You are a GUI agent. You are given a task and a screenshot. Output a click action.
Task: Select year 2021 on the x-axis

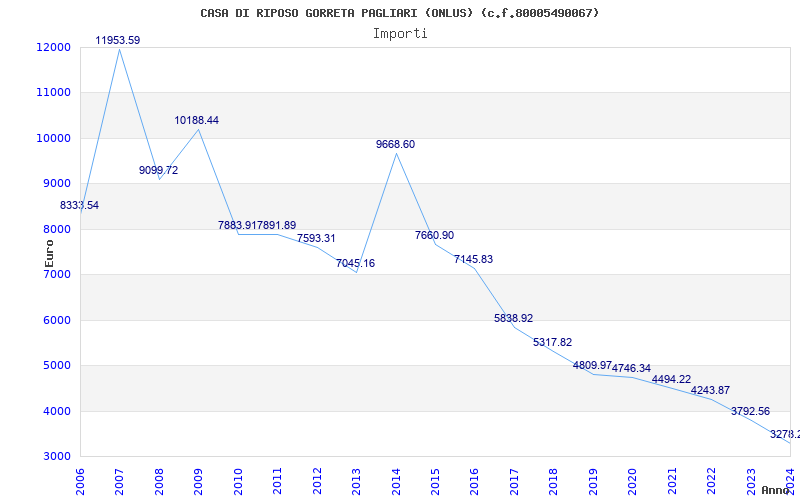point(672,481)
